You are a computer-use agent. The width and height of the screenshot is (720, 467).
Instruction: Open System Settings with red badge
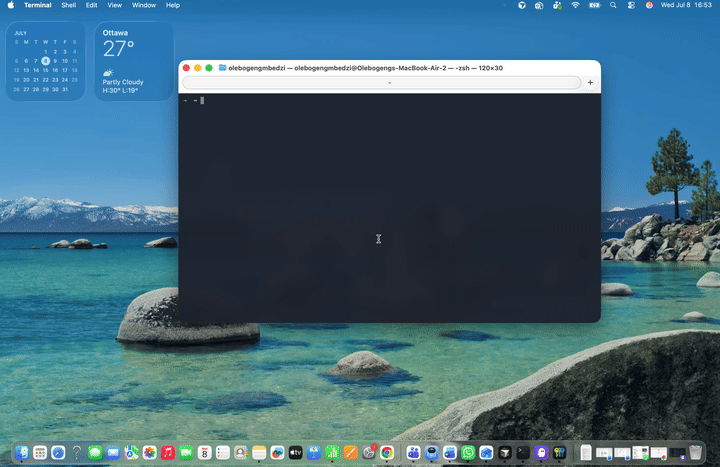369,453
